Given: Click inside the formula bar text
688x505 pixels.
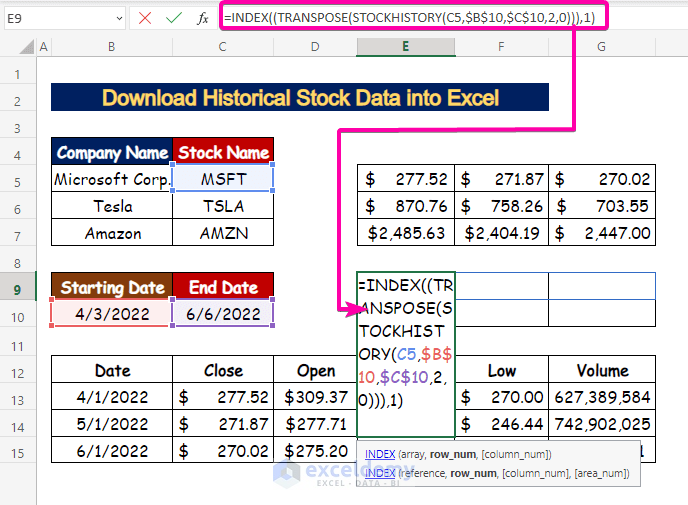Looking at the screenshot, I should coord(409,18).
